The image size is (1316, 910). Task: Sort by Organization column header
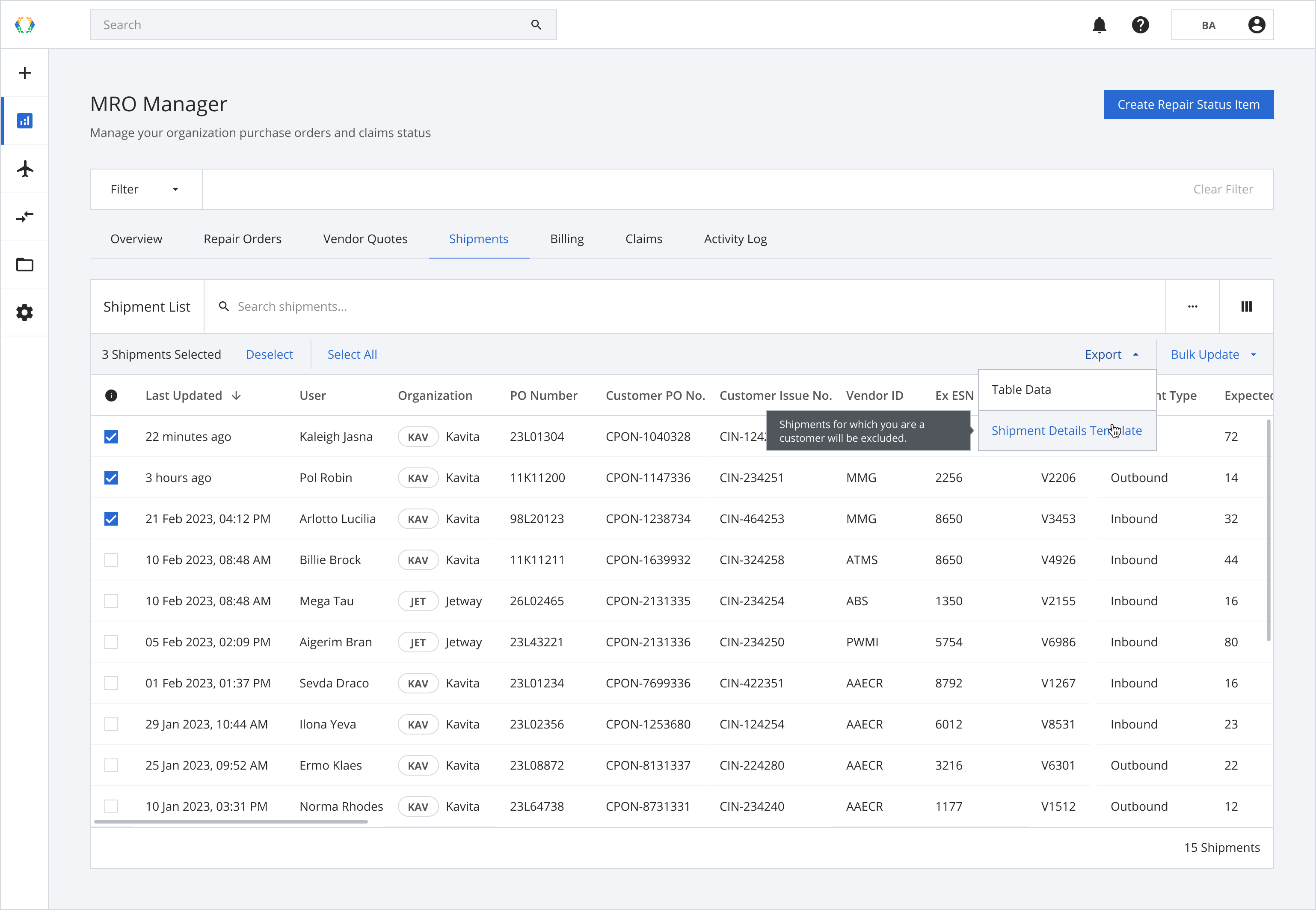tap(435, 395)
